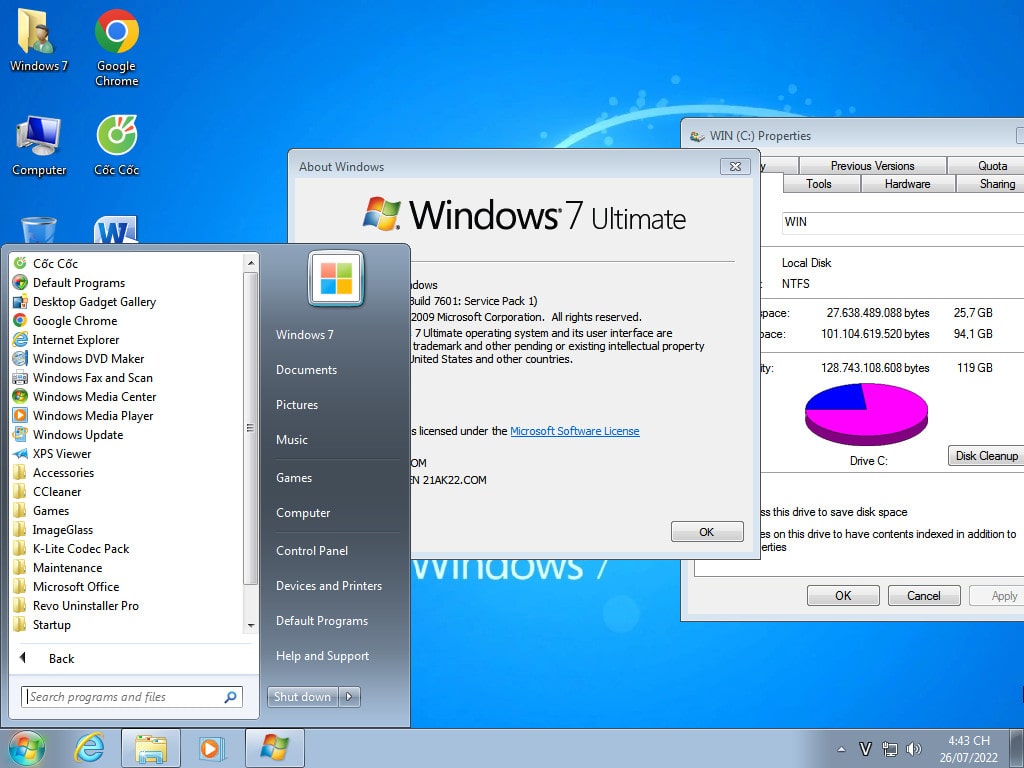Viewport: 1024px width, 768px height.
Task: Open Help and Support from Start menu
Action: pyautogui.click(x=323, y=656)
